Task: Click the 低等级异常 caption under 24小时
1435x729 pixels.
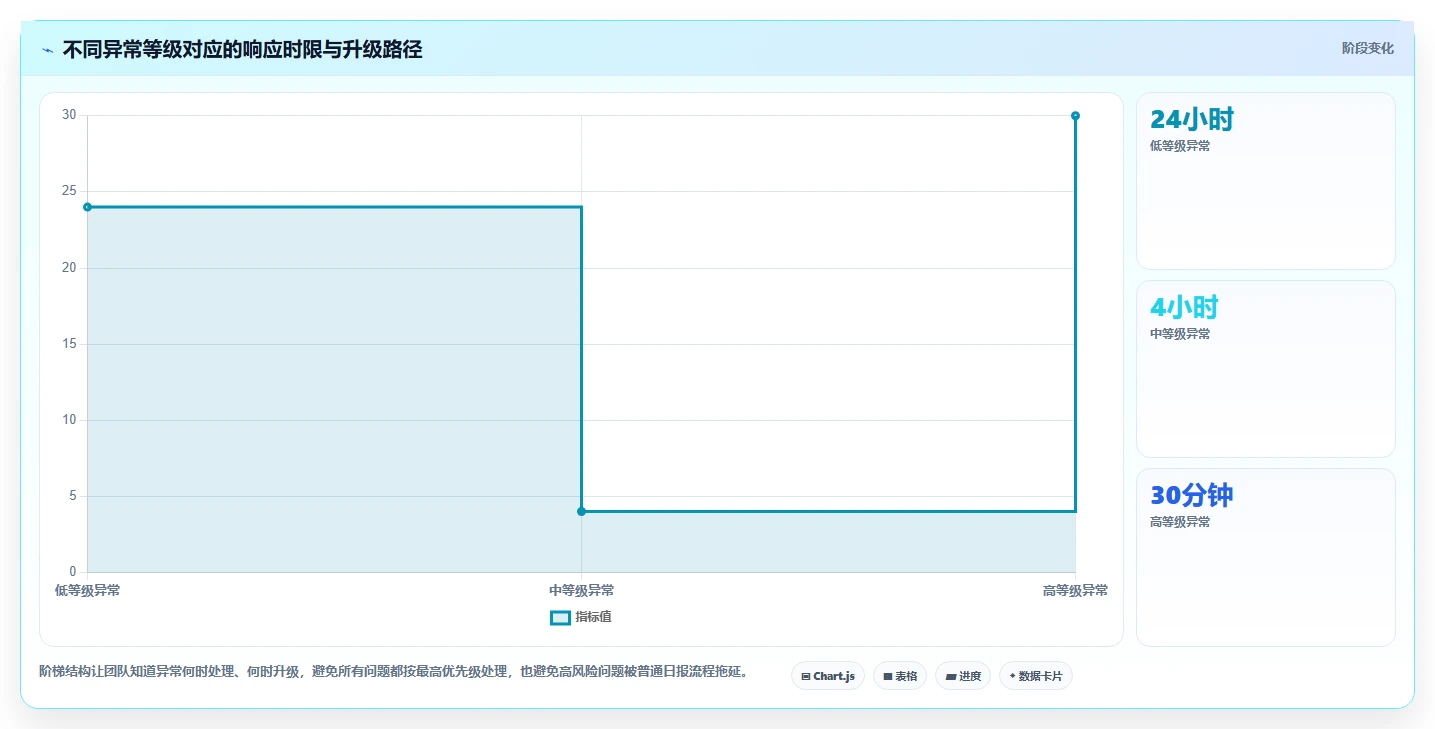Action: coord(1180,146)
